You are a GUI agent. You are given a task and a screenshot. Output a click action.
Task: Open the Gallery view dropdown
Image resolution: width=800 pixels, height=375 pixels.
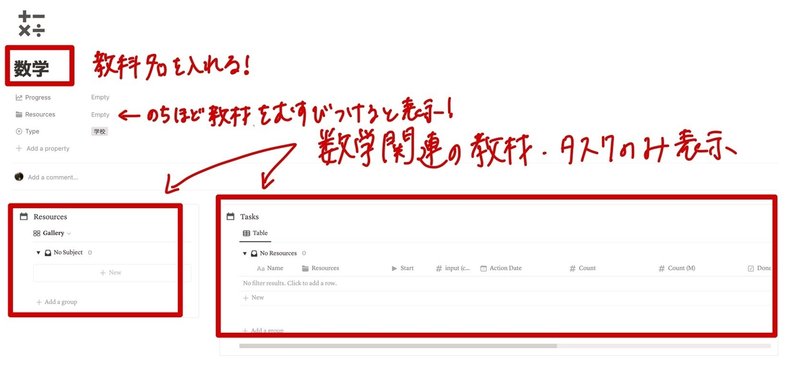[52, 233]
